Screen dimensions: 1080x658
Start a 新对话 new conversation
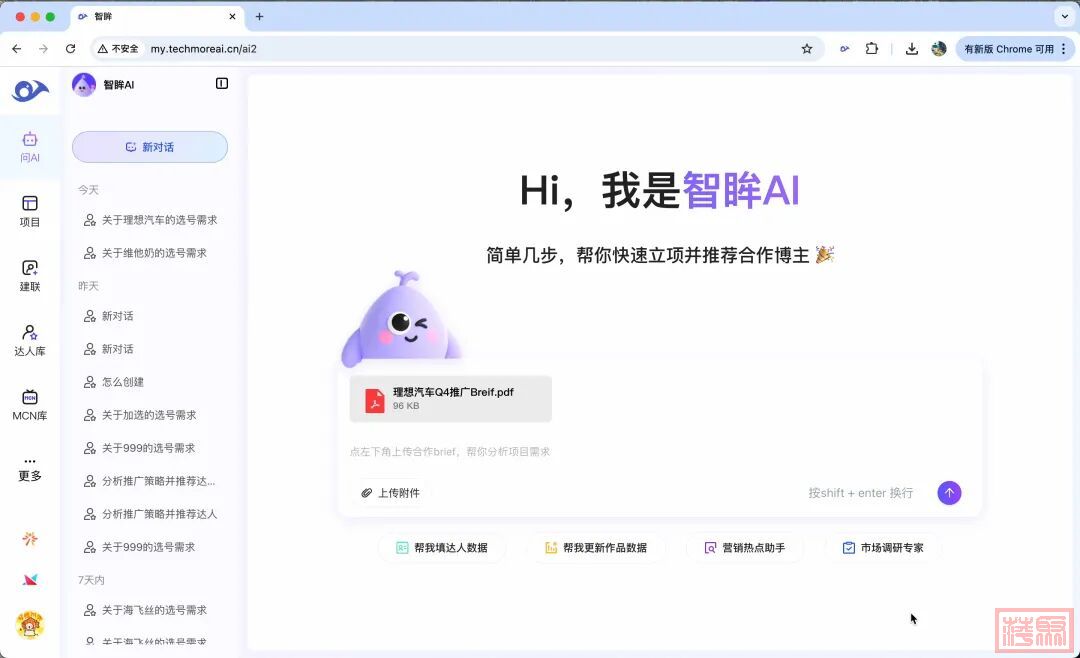150,147
